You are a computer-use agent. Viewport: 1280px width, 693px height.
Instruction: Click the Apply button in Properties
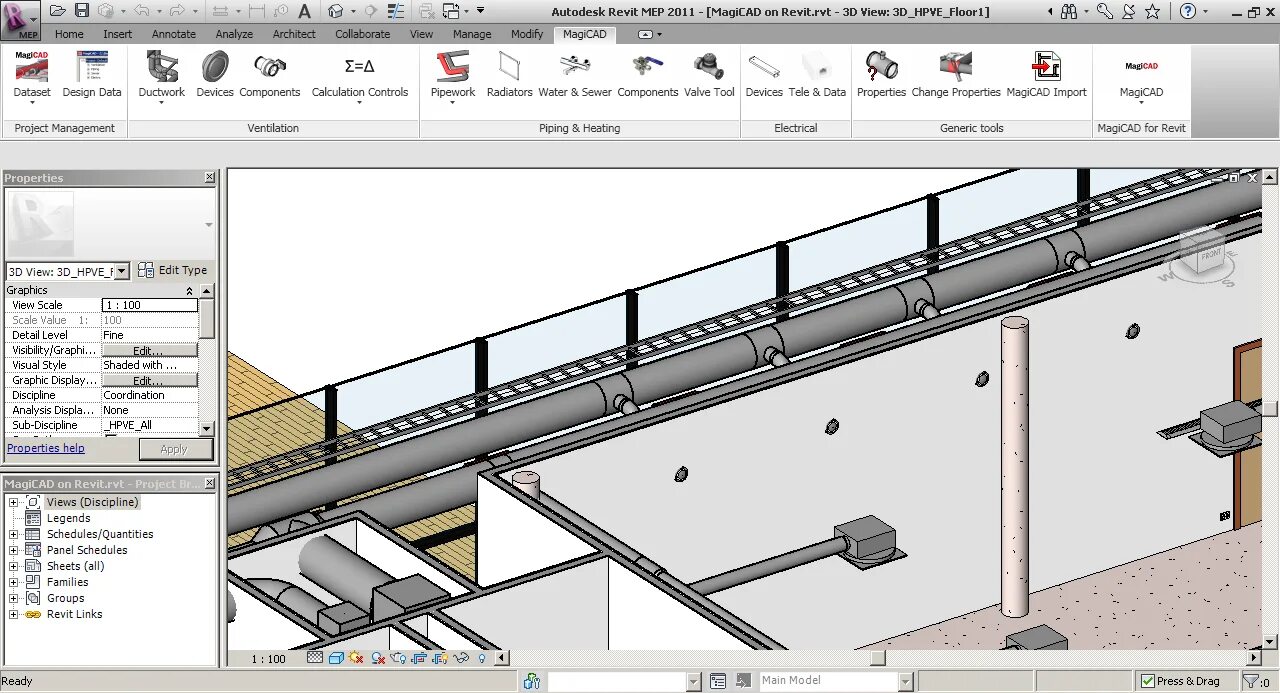pyautogui.click(x=174, y=449)
